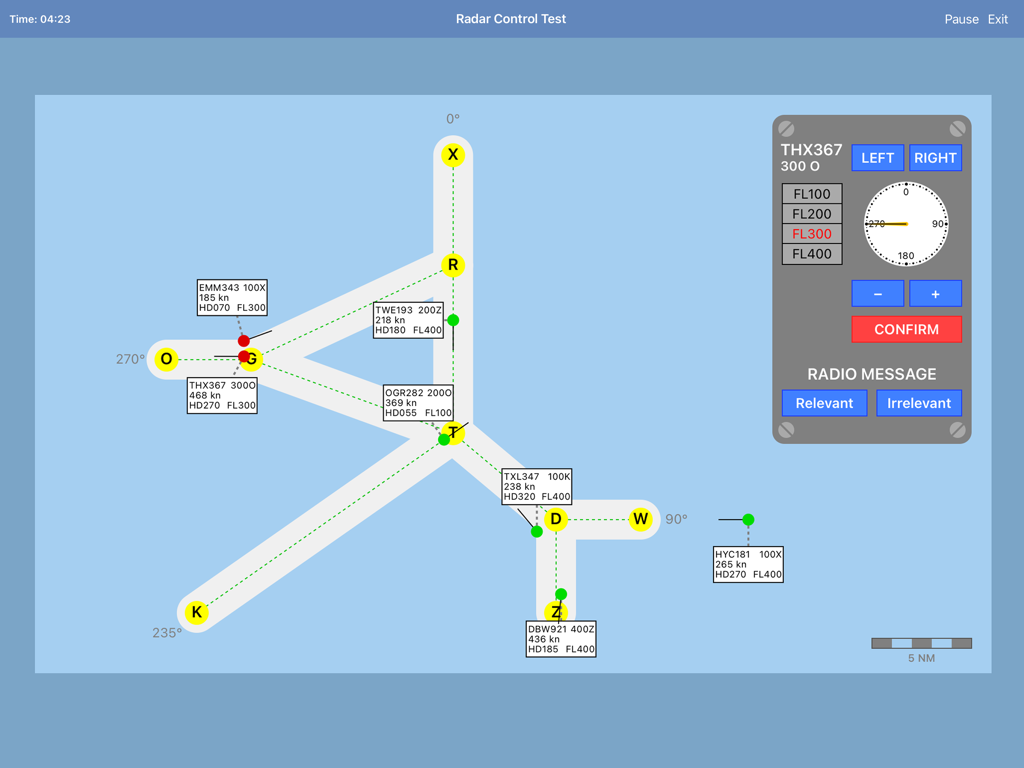Click waypoint Z at the bottom
Viewport: 1024px width, 768px height.
coord(557,610)
